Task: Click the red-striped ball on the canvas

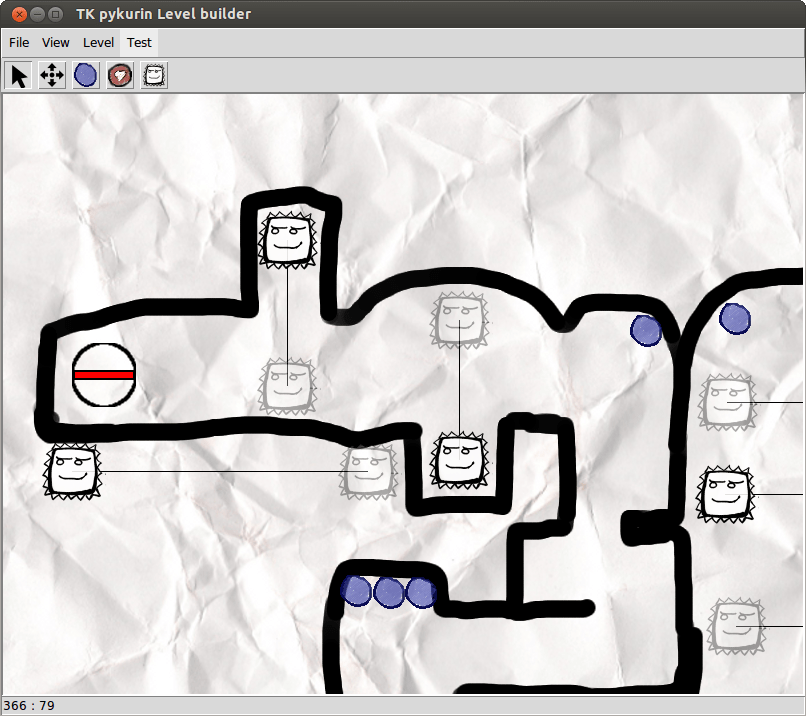Action: (104, 375)
